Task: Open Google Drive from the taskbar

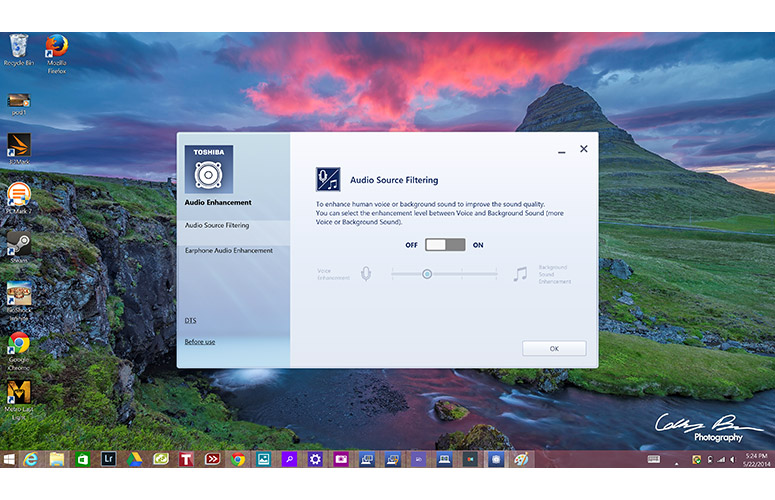Action: click(x=134, y=459)
